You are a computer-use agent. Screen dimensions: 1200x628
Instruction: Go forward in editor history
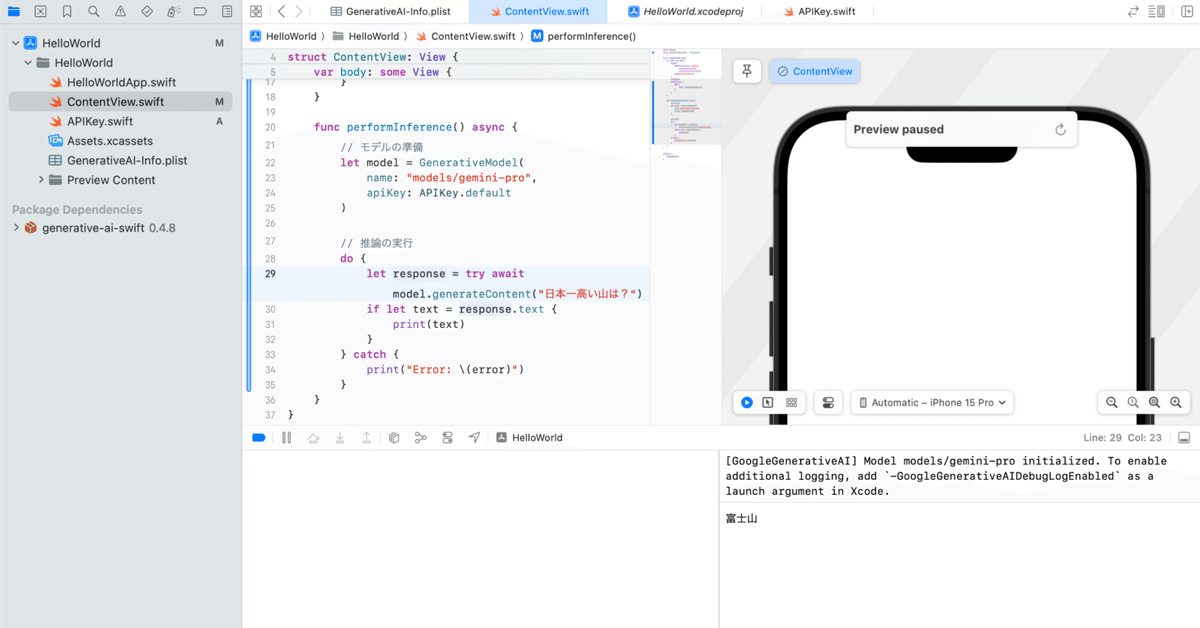[x=301, y=12]
